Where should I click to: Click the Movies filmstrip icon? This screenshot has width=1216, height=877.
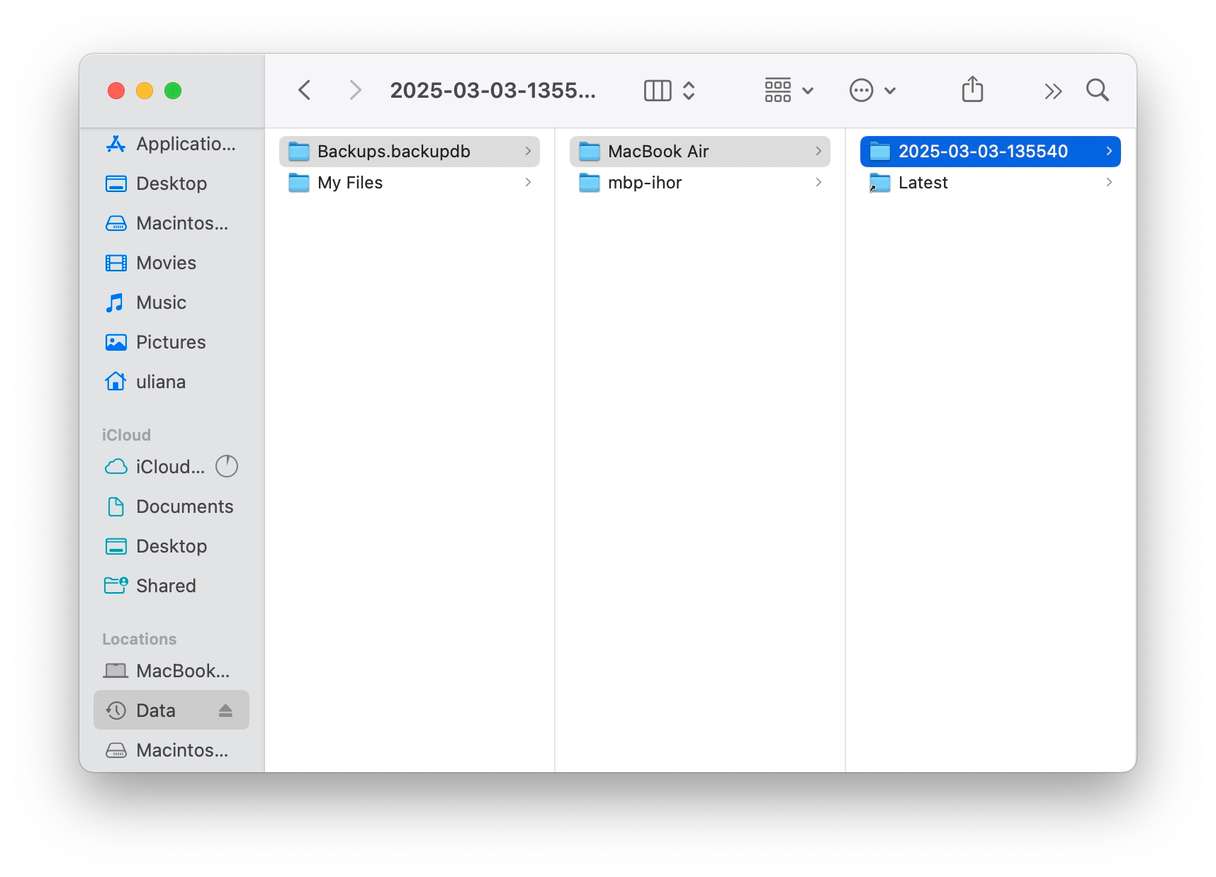(x=116, y=263)
